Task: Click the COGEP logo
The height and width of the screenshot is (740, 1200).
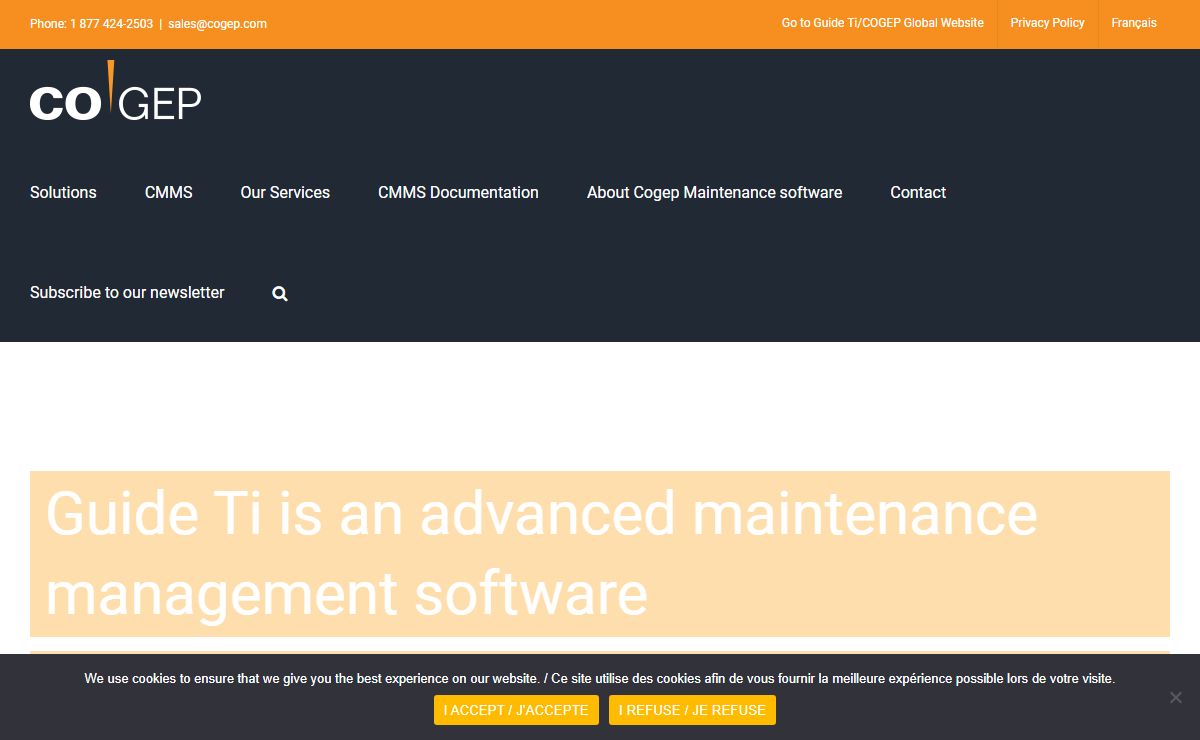Action: coord(116,91)
